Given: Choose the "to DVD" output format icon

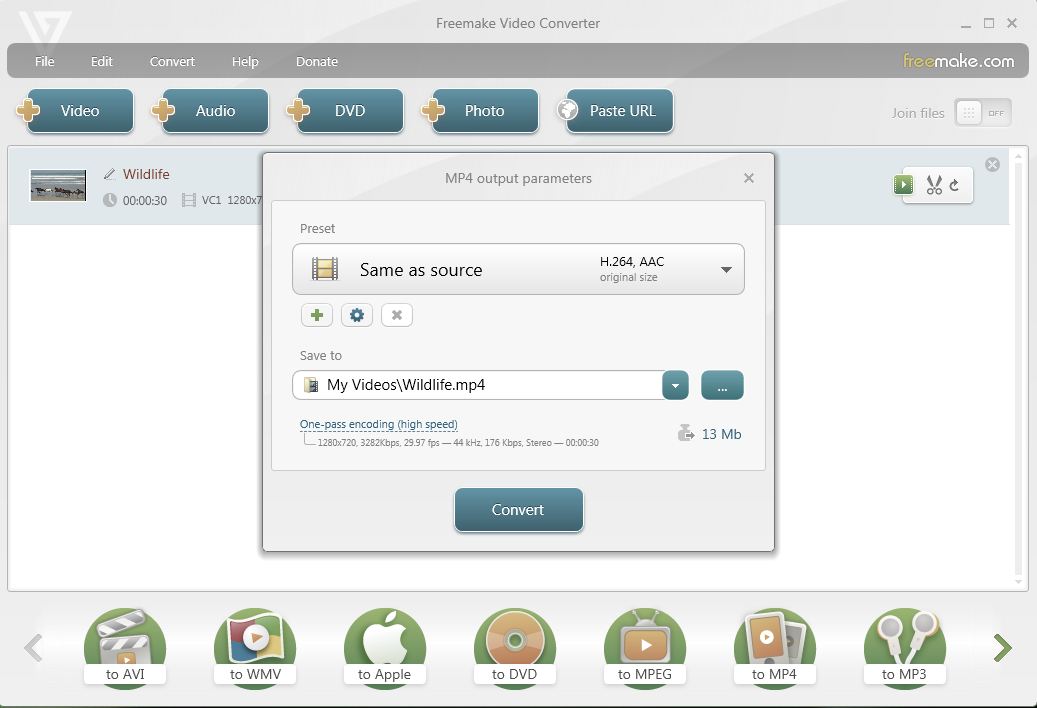Looking at the screenshot, I should (514, 640).
